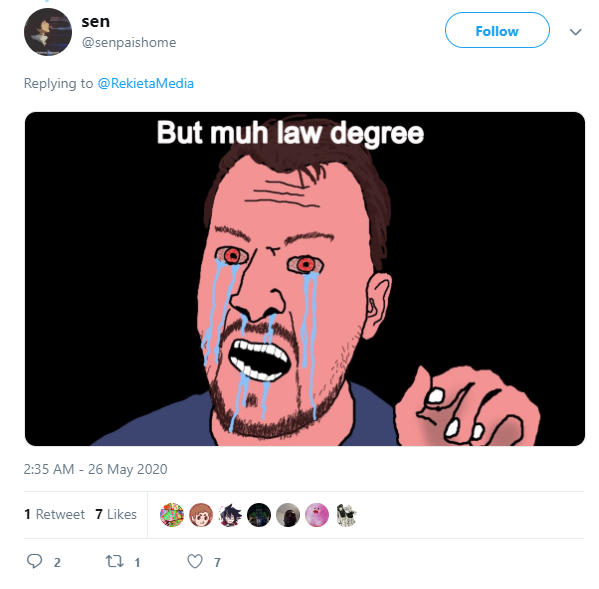Open the black-and-white sketch liker avatar
The image size is (599, 589).
[x=346, y=515]
